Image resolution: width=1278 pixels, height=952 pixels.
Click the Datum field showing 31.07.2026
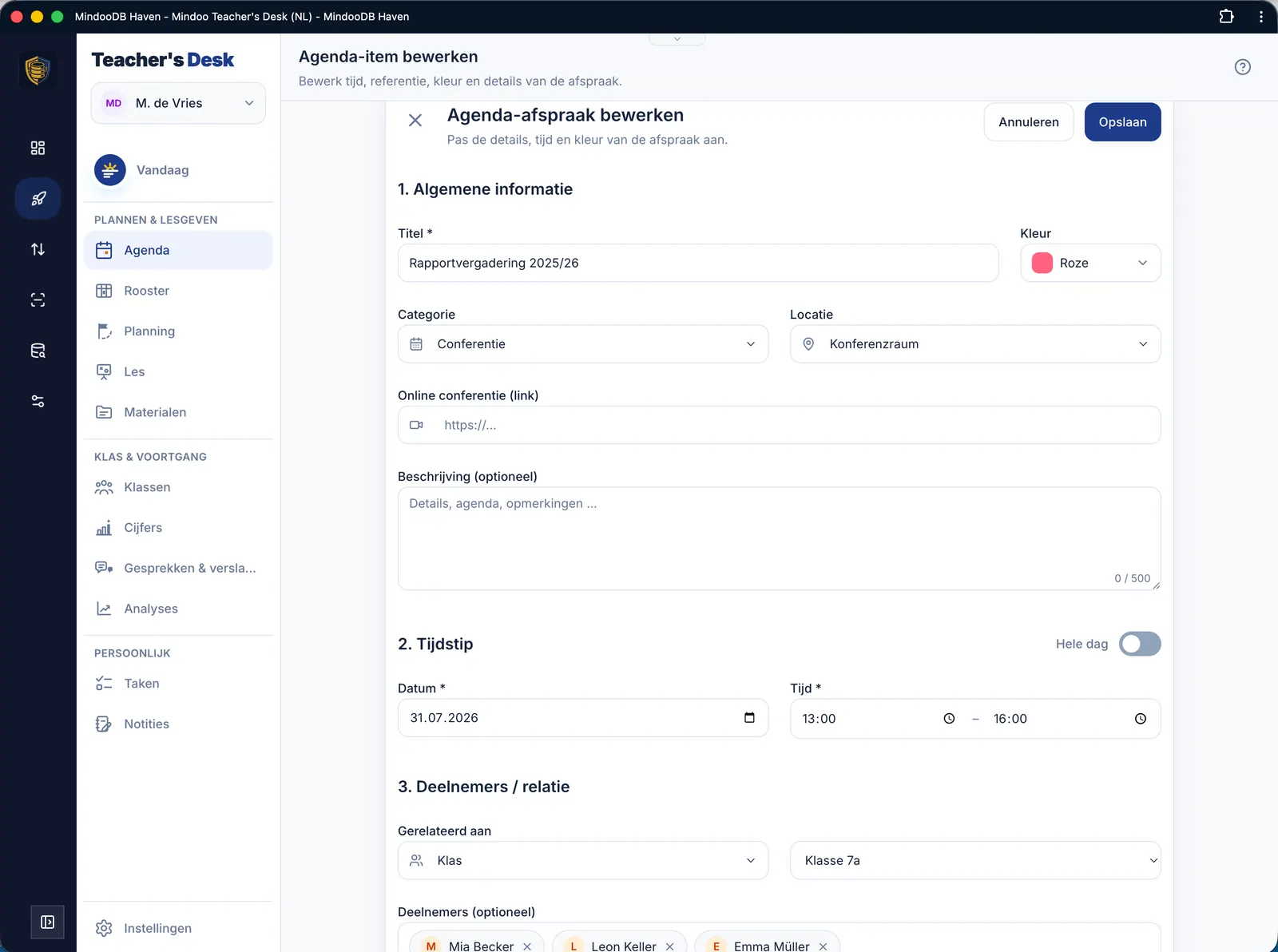click(x=583, y=718)
